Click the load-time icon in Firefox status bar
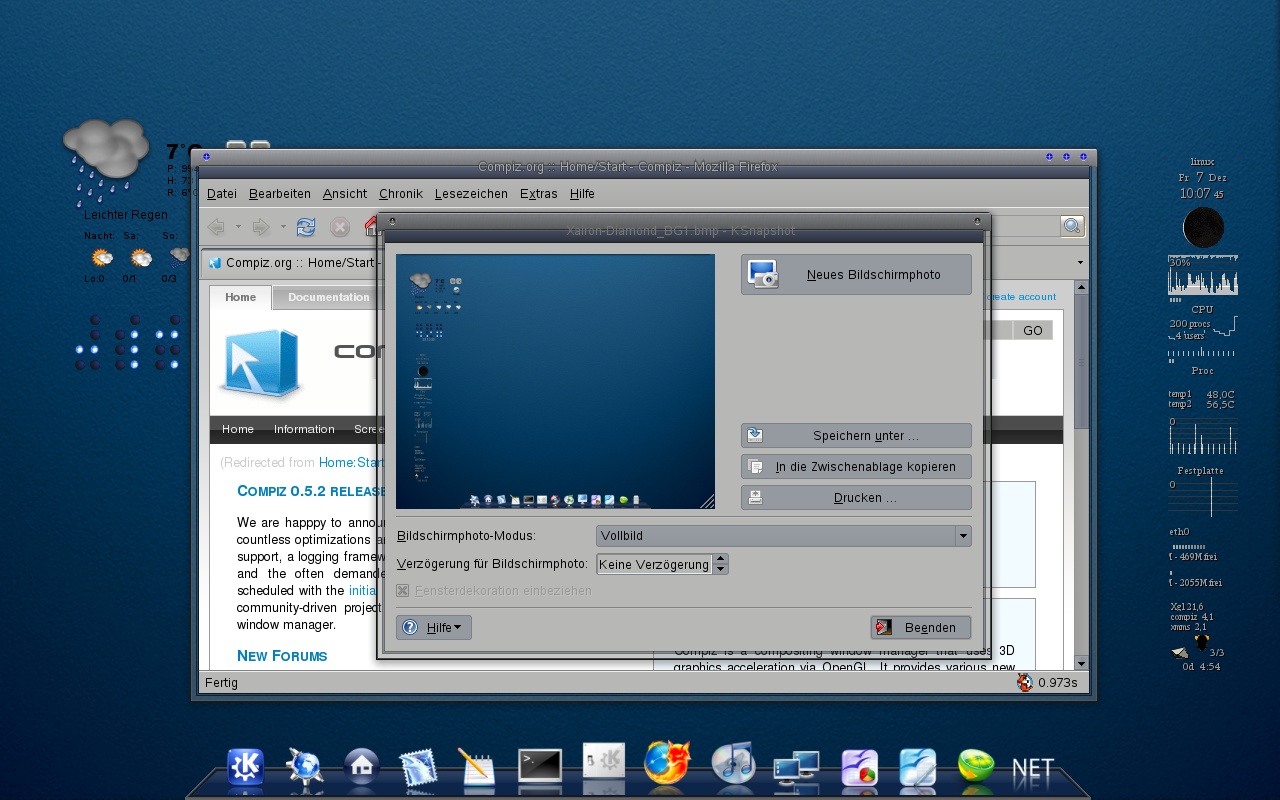 coord(1025,682)
